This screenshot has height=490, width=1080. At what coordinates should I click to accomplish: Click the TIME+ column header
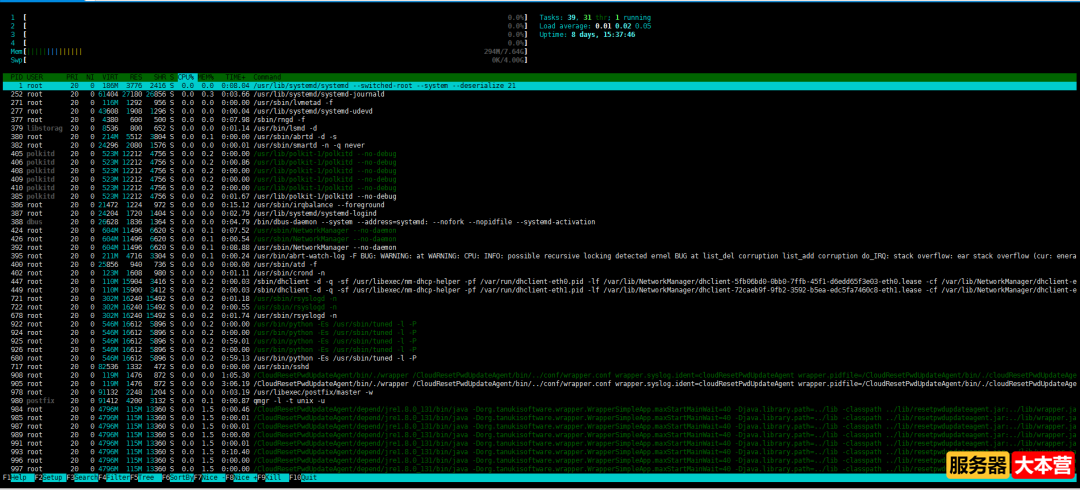pyautogui.click(x=233, y=77)
